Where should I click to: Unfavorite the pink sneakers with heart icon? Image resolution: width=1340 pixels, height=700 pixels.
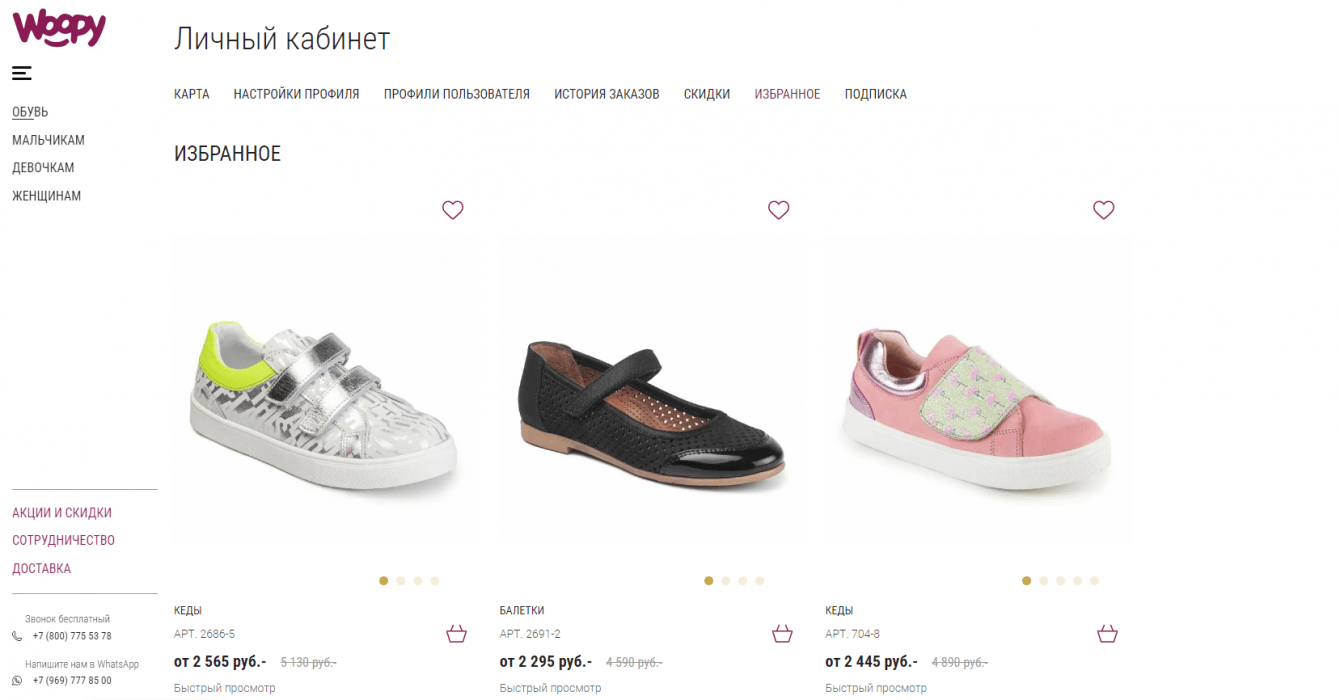click(x=1104, y=210)
